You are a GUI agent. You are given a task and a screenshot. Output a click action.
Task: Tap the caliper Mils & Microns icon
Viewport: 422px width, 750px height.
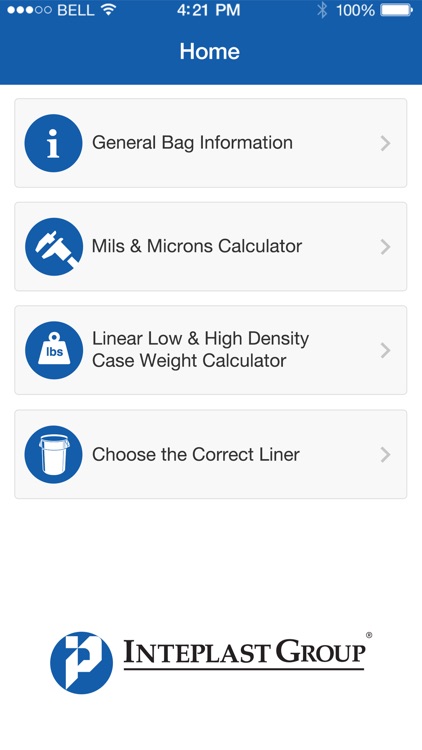[54, 246]
